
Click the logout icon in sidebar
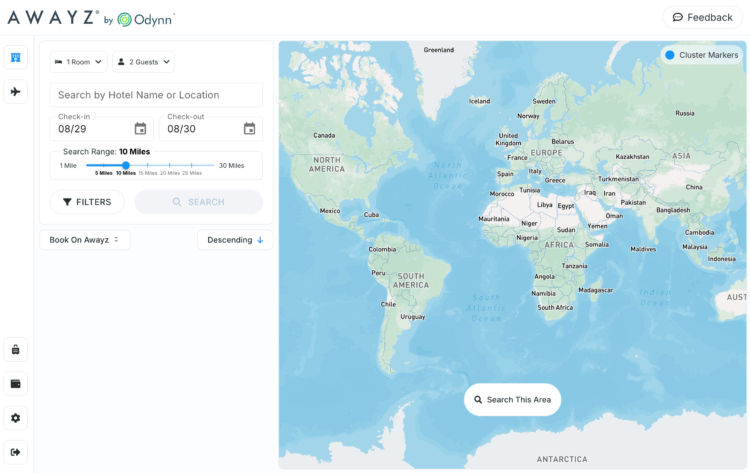(15, 452)
